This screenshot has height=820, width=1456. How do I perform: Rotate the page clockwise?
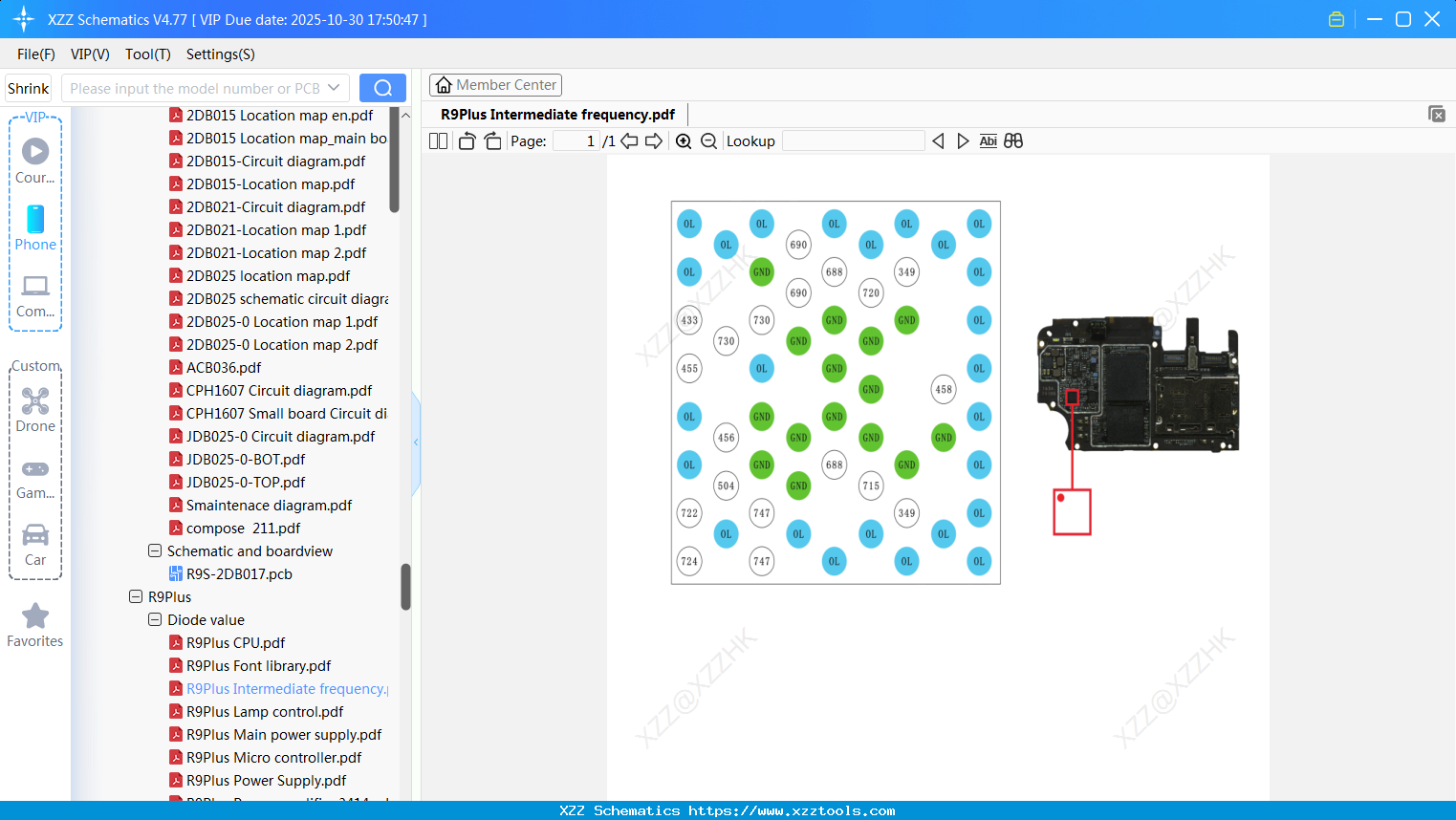click(492, 141)
